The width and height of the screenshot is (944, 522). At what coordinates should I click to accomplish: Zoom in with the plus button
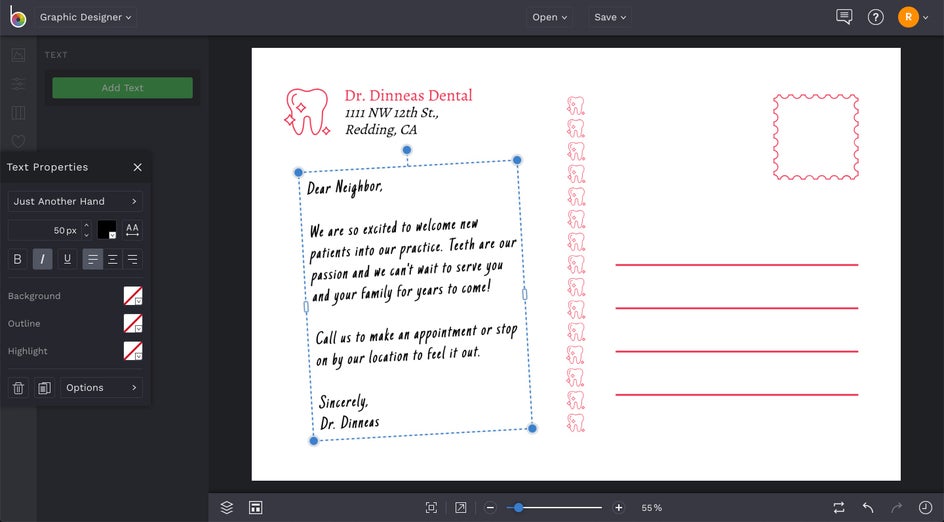[618, 508]
